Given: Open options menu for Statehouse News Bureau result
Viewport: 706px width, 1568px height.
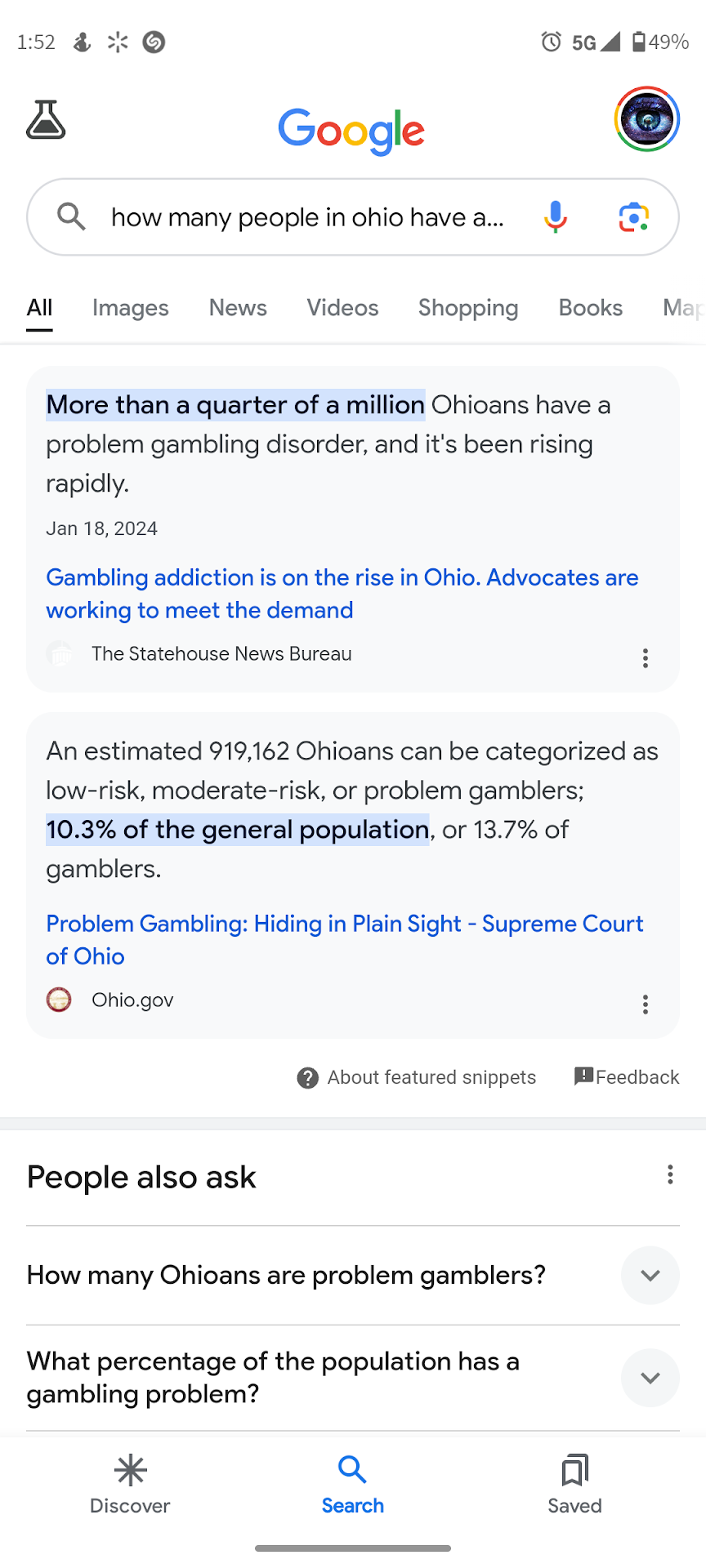Looking at the screenshot, I should [646, 658].
